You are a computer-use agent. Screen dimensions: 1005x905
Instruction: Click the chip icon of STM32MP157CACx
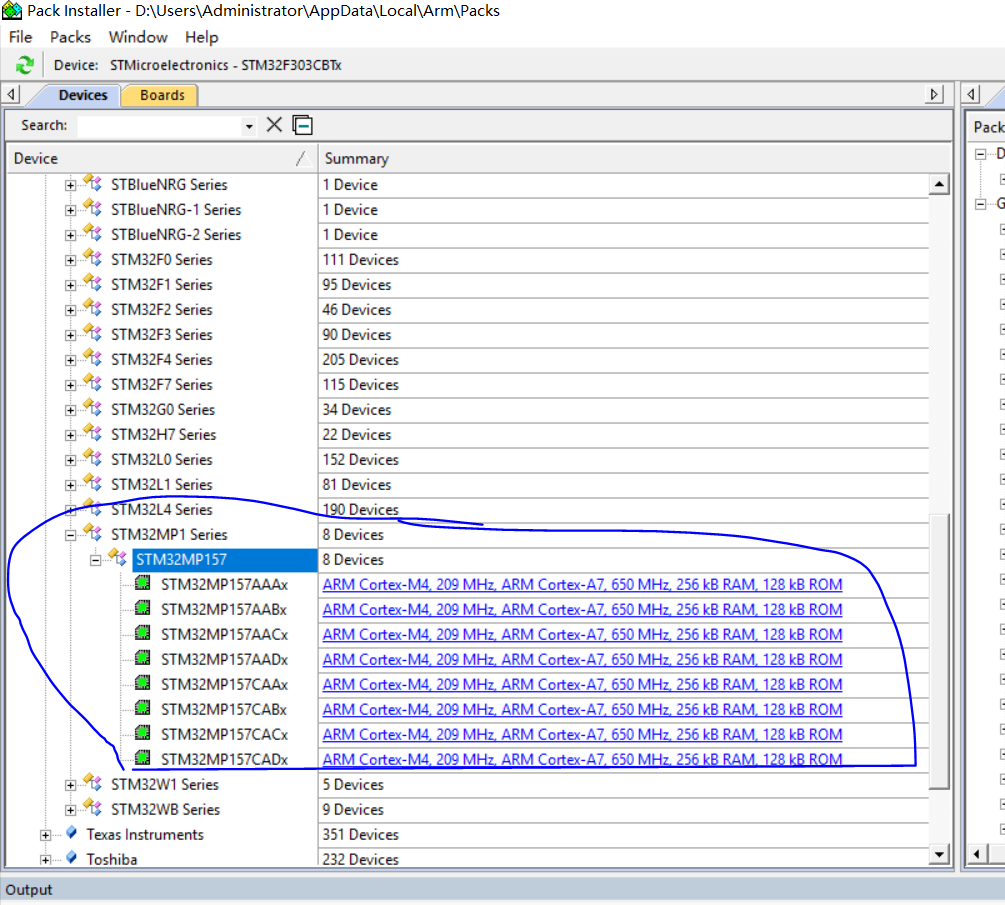click(x=143, y=733)
